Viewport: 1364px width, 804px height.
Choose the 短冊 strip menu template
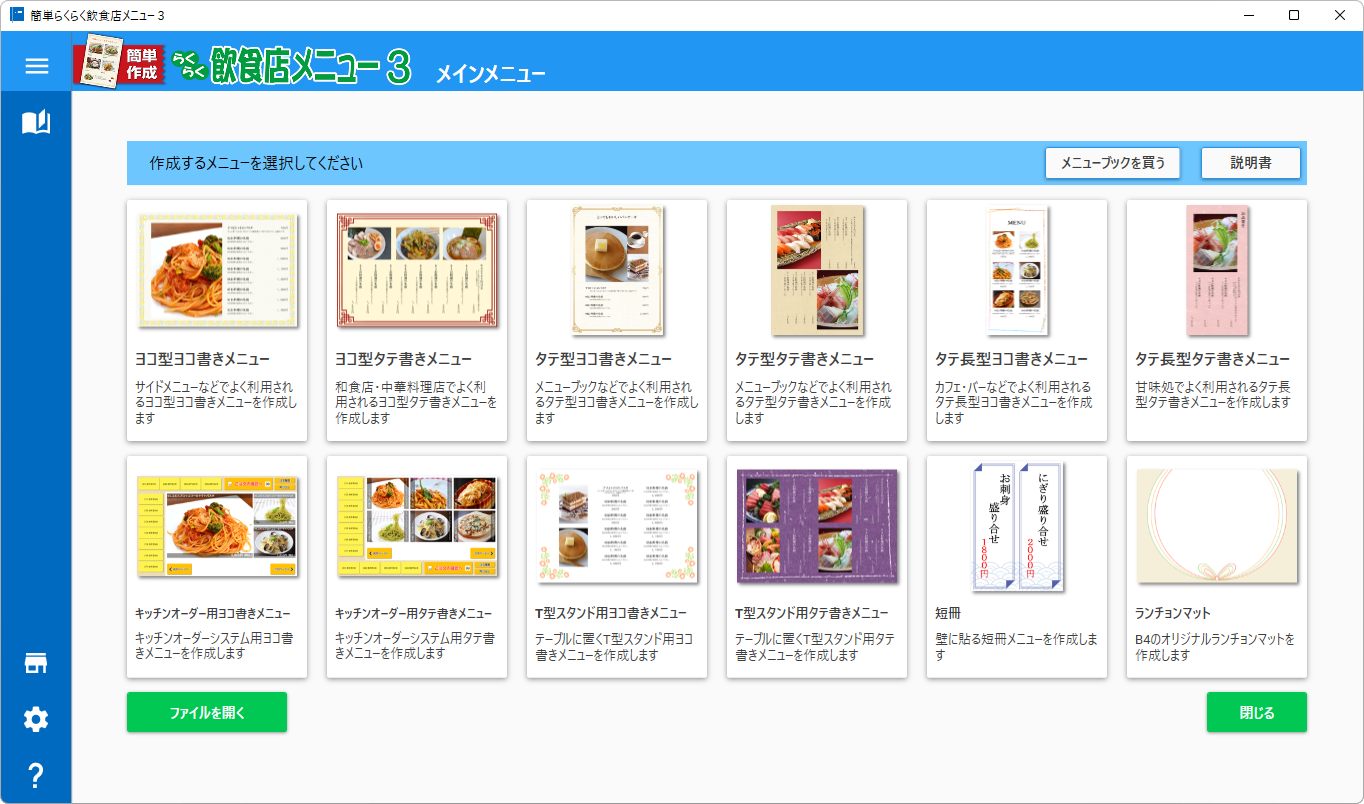click(x=1017, y=526)
